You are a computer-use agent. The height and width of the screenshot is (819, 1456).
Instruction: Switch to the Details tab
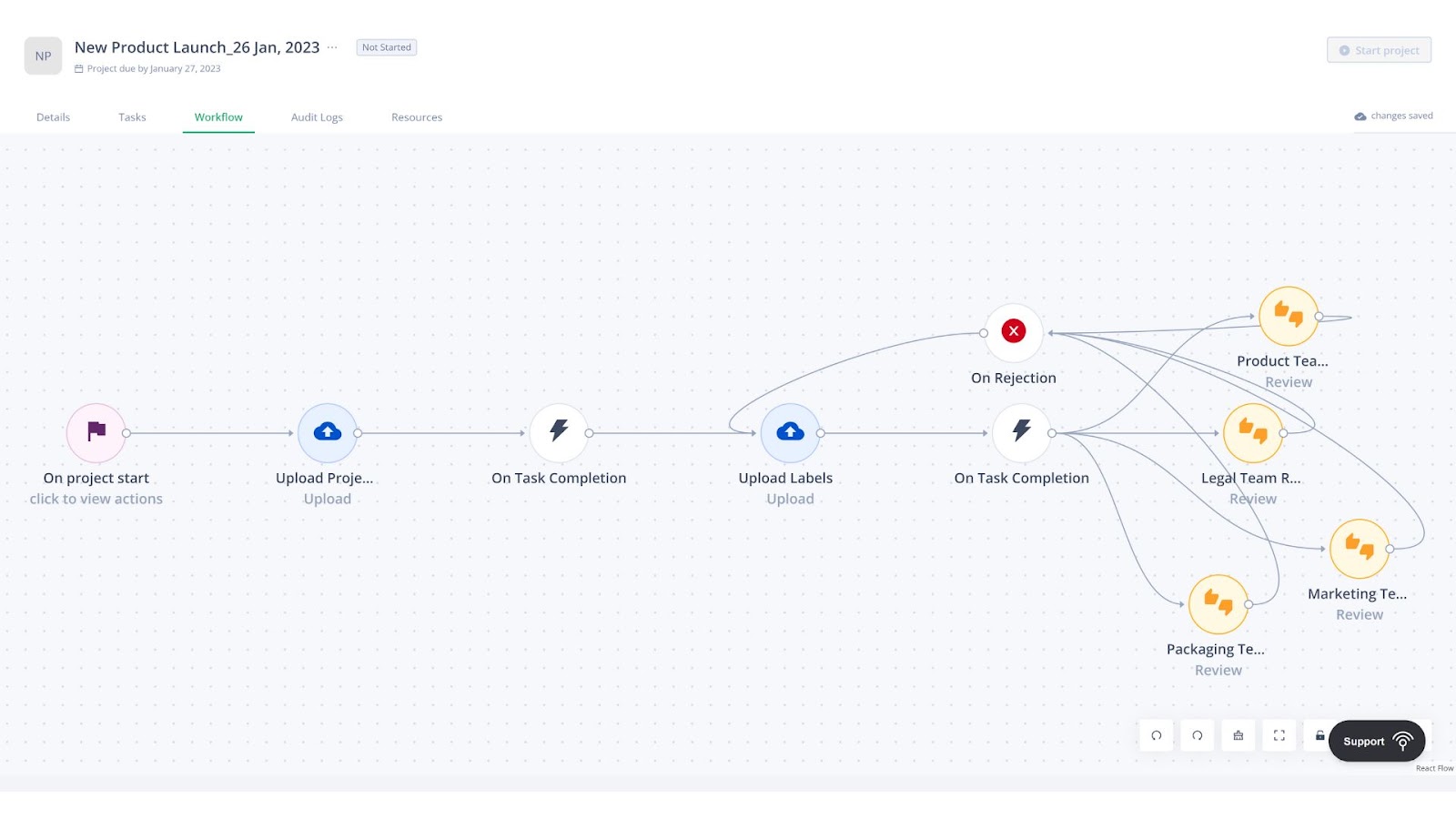(x=53, y=116)
